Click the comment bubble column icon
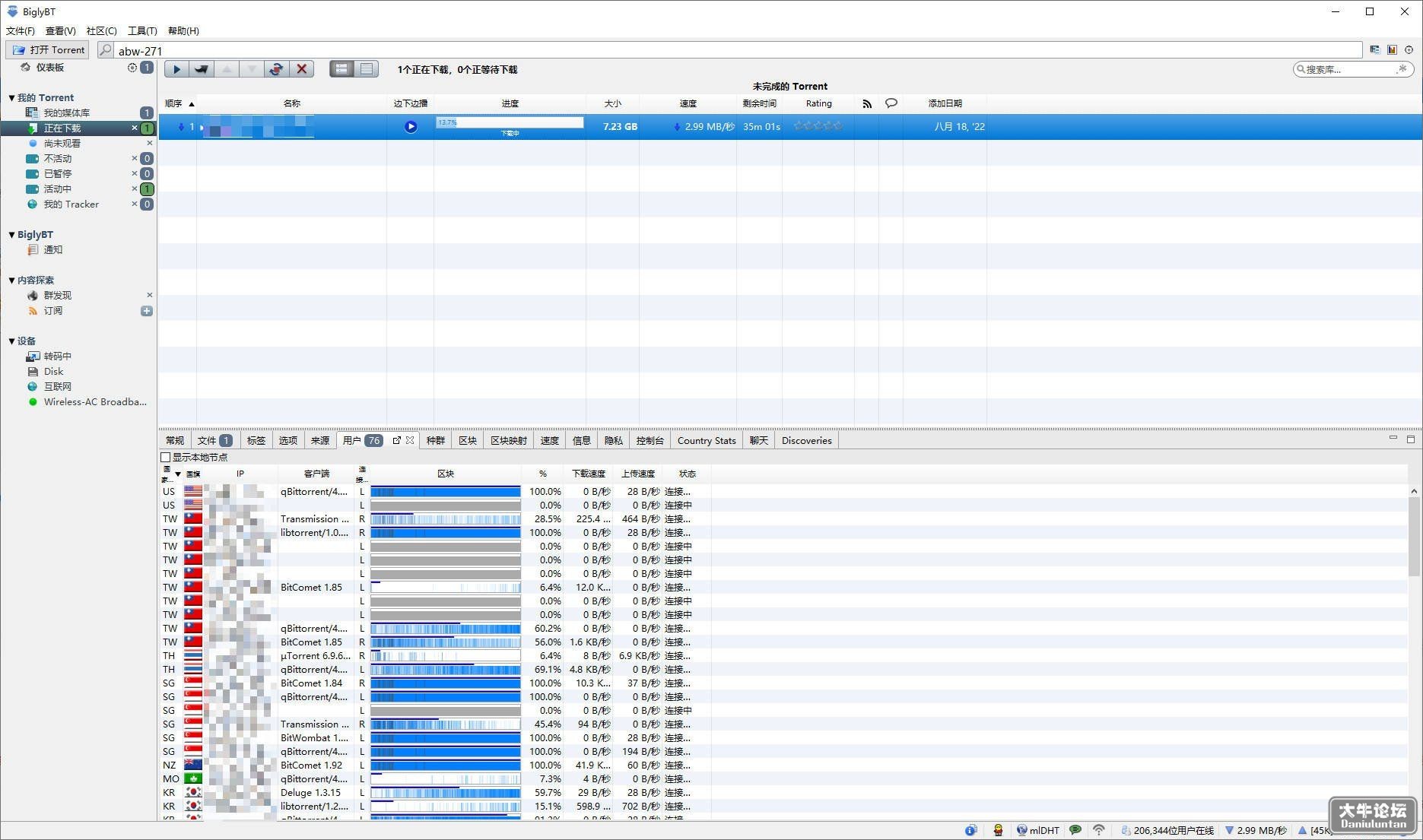The width and height of the screenshot is (1423, 840). pos(891,103)
